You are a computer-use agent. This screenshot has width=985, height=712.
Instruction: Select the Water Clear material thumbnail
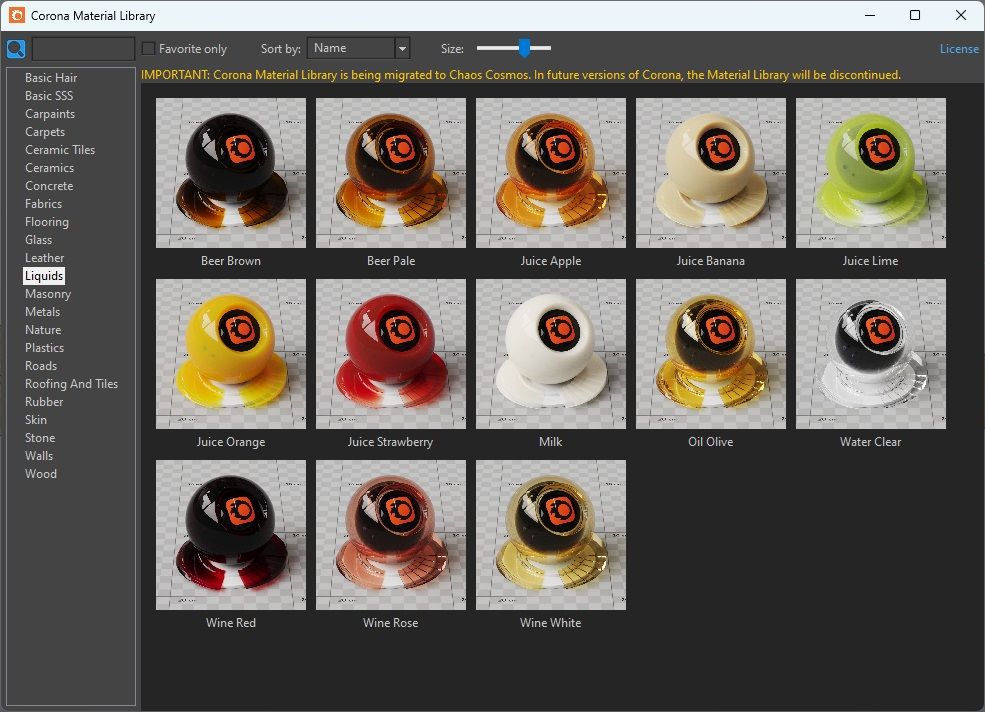click(871, 354)
